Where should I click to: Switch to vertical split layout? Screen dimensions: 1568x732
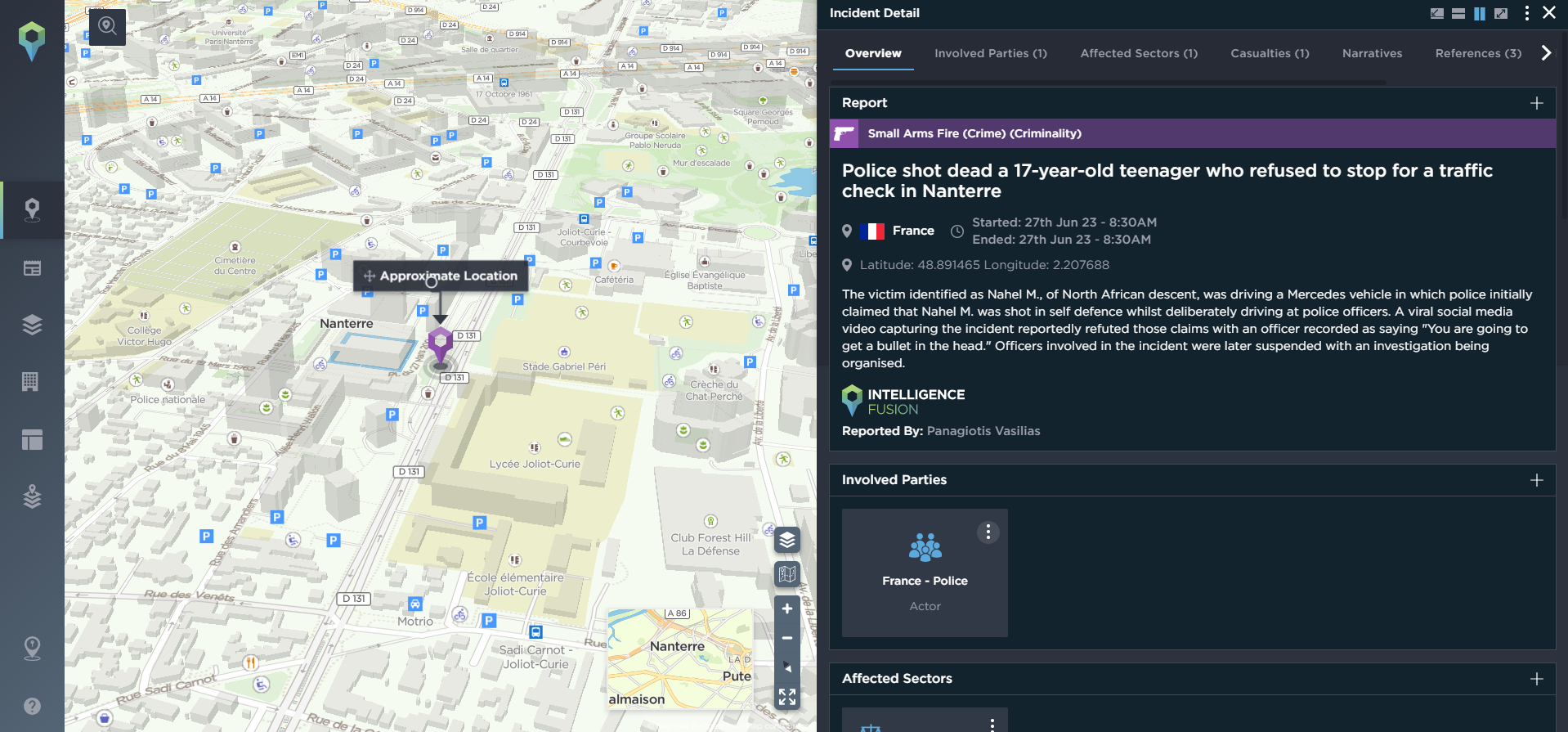point(1479,13)
